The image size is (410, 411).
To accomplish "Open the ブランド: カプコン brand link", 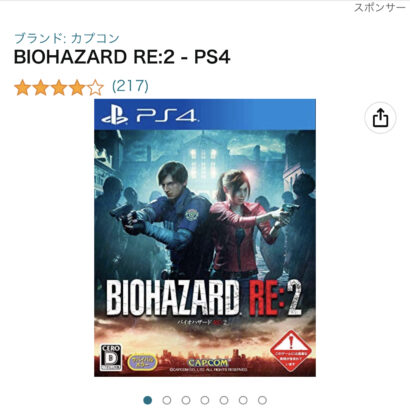I will [x=67, y=38].
